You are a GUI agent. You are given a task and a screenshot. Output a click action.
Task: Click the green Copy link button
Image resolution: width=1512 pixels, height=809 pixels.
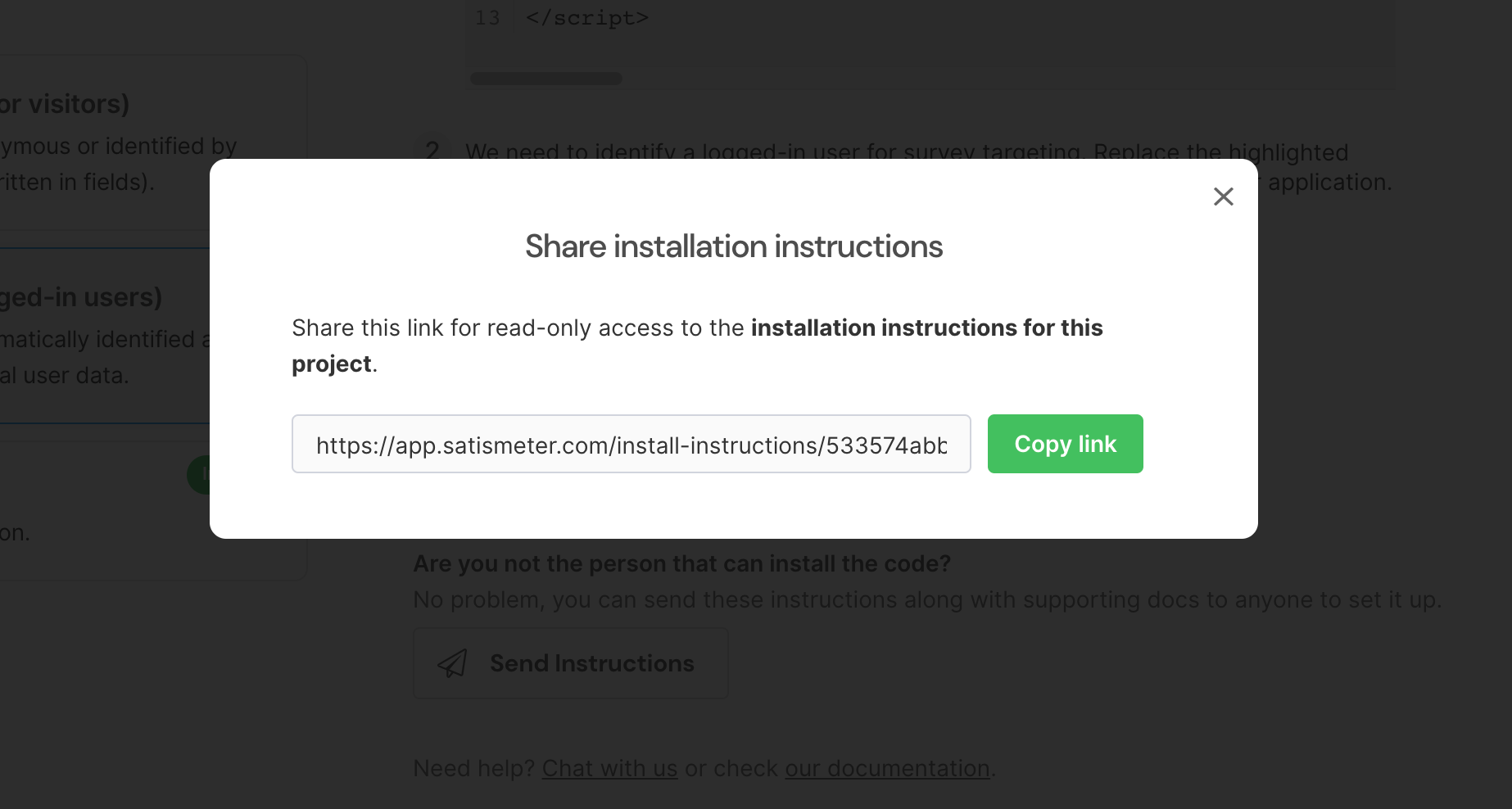click(1065, 444)
